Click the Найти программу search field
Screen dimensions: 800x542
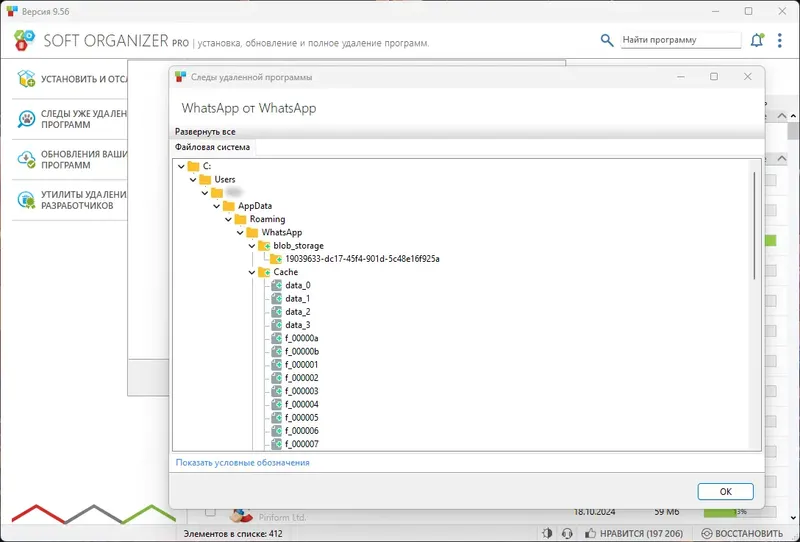click(x=681, y=40)
